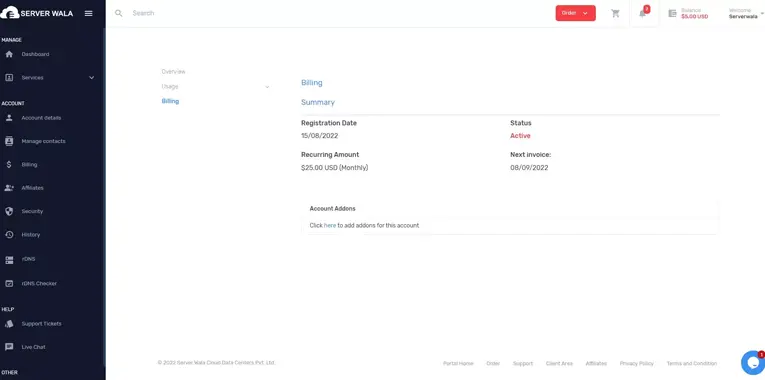
Task: Click the $25.00 USD (Monthly) amount
Action: pos(335,168)
